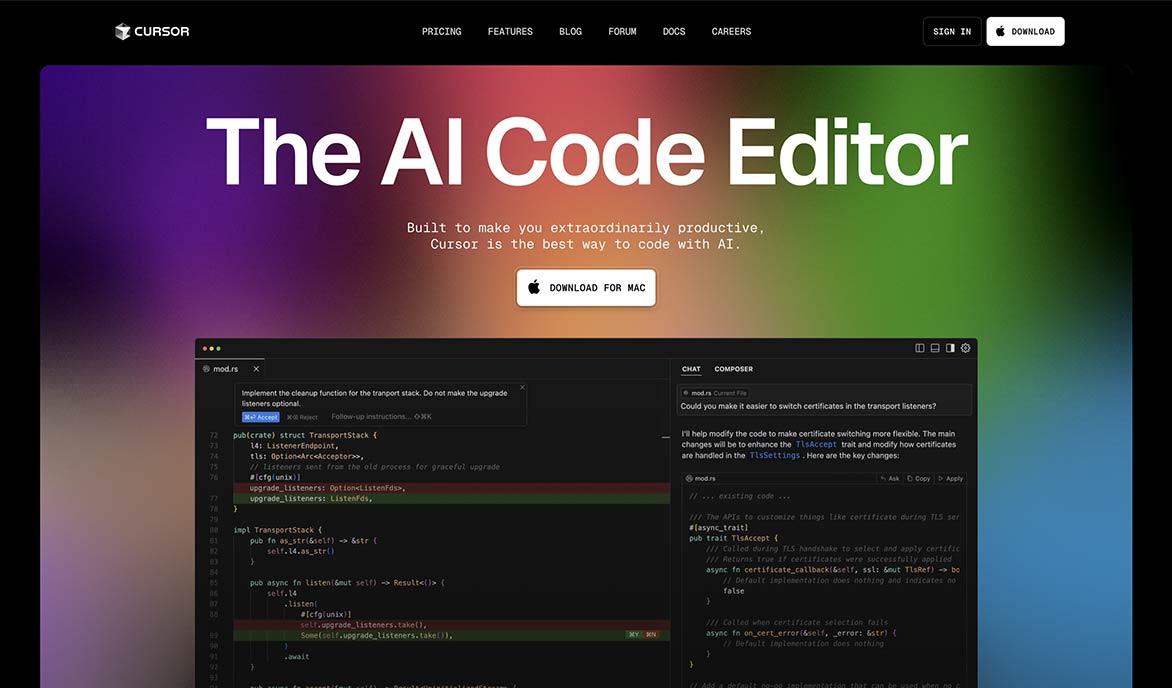1172x688 pixels.
Task: Click Ask on the mod.rs code block
Action: pos(889,479)
